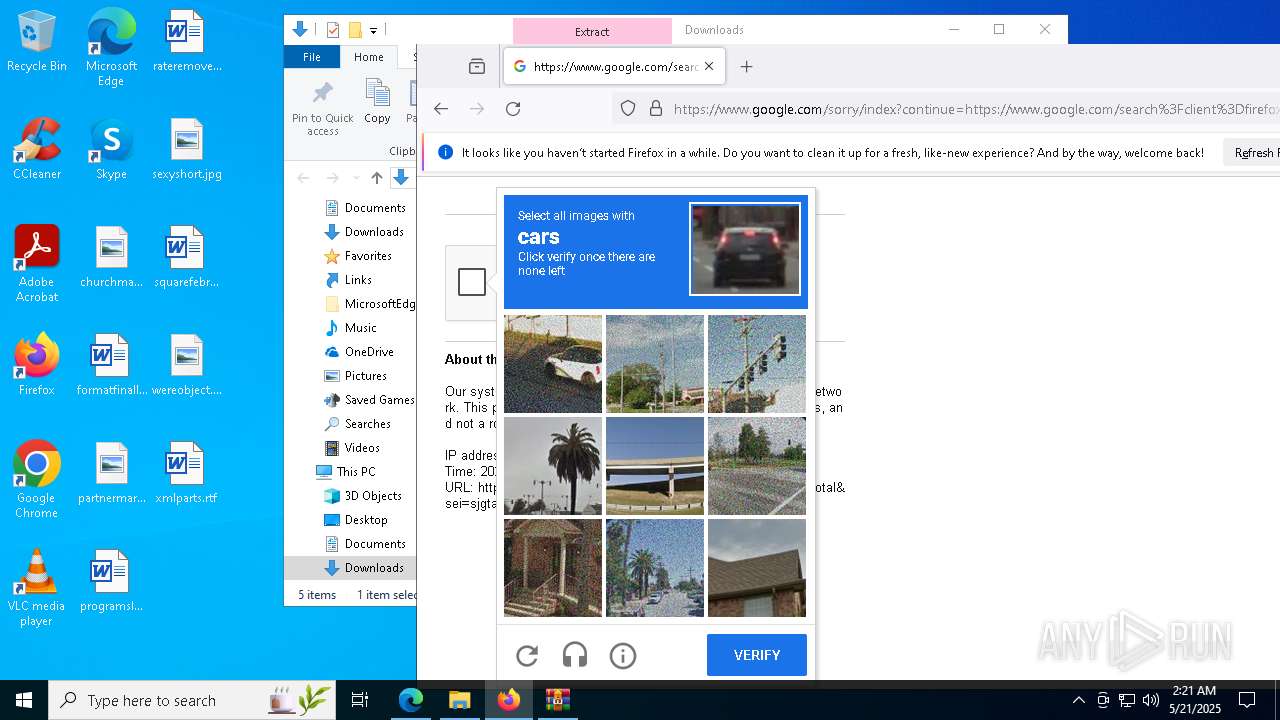Open Pictures folder in tree
Image resolution: width=1280 pixels, height=720 pixels.
365,376
